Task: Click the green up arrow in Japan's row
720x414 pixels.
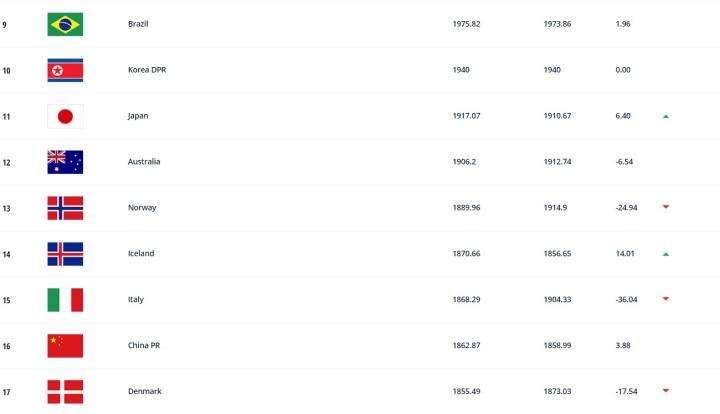Action: point(665,116)
